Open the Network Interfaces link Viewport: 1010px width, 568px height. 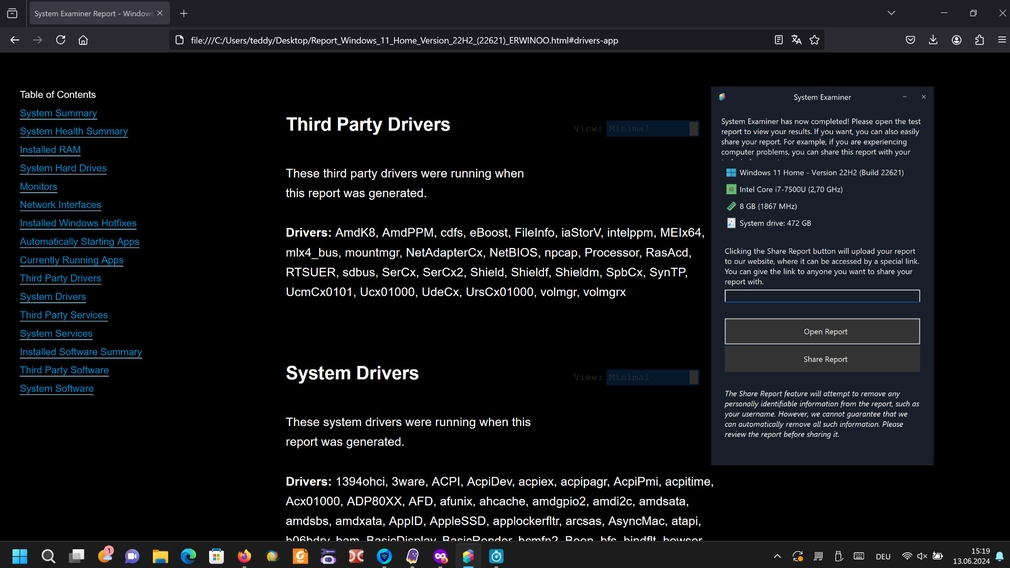point(60,205)
